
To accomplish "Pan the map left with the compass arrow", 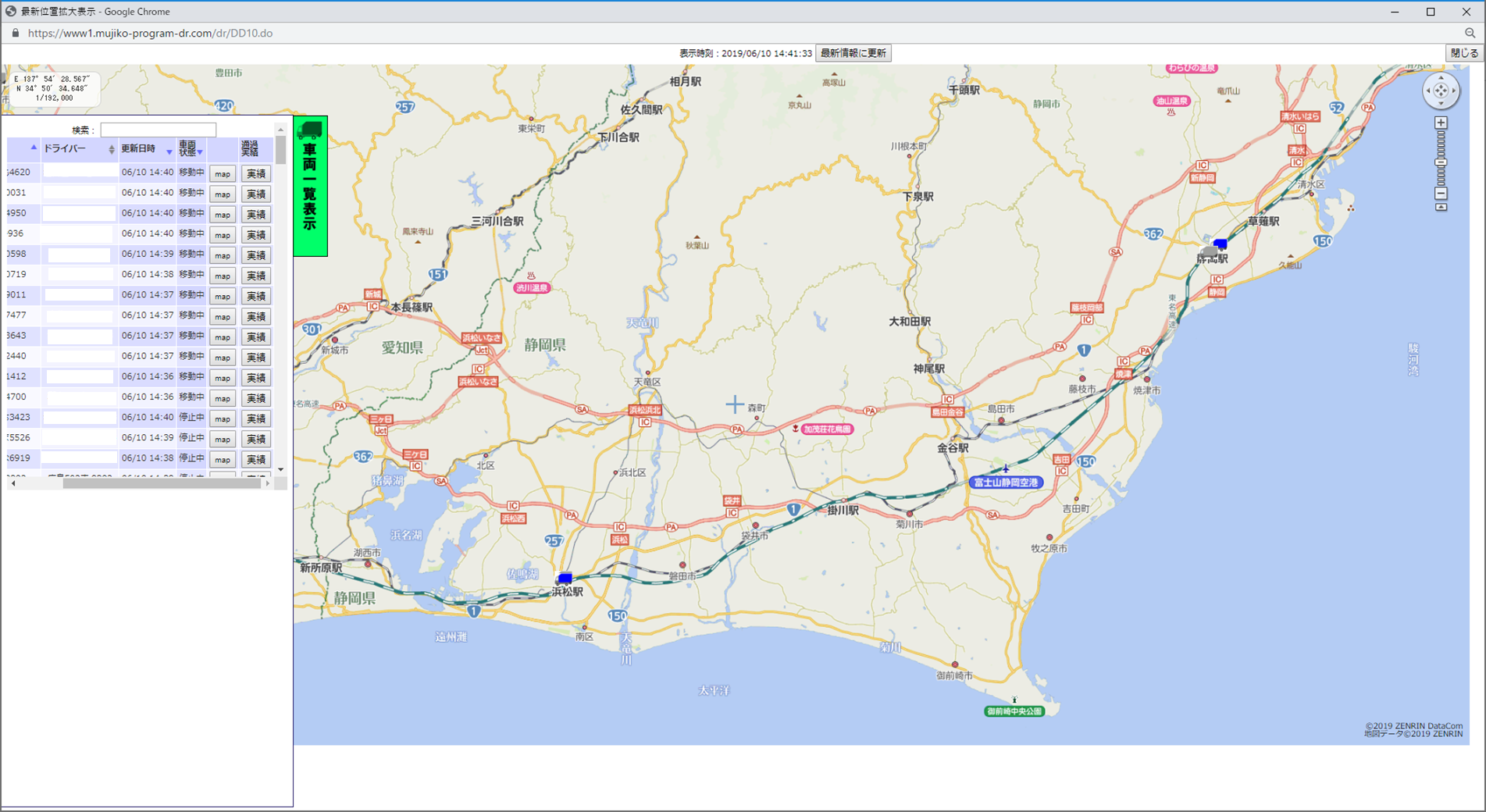I will (1428, 91).
